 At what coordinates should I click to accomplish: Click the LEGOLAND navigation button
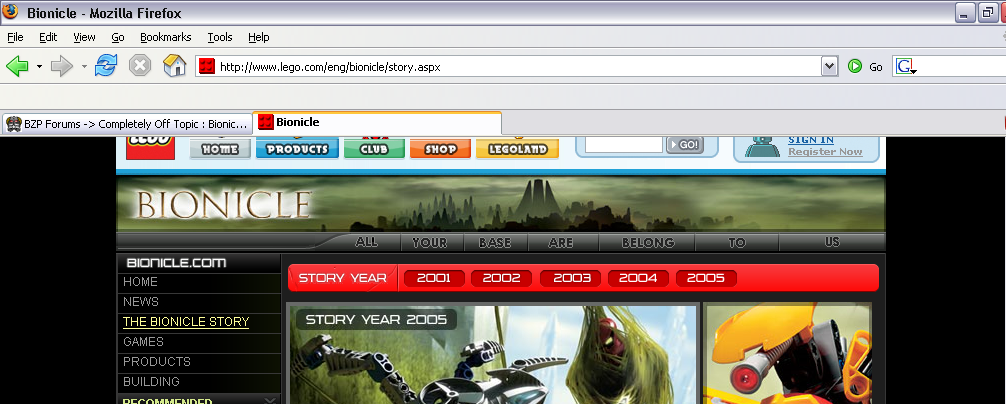(x=517, y=148)
